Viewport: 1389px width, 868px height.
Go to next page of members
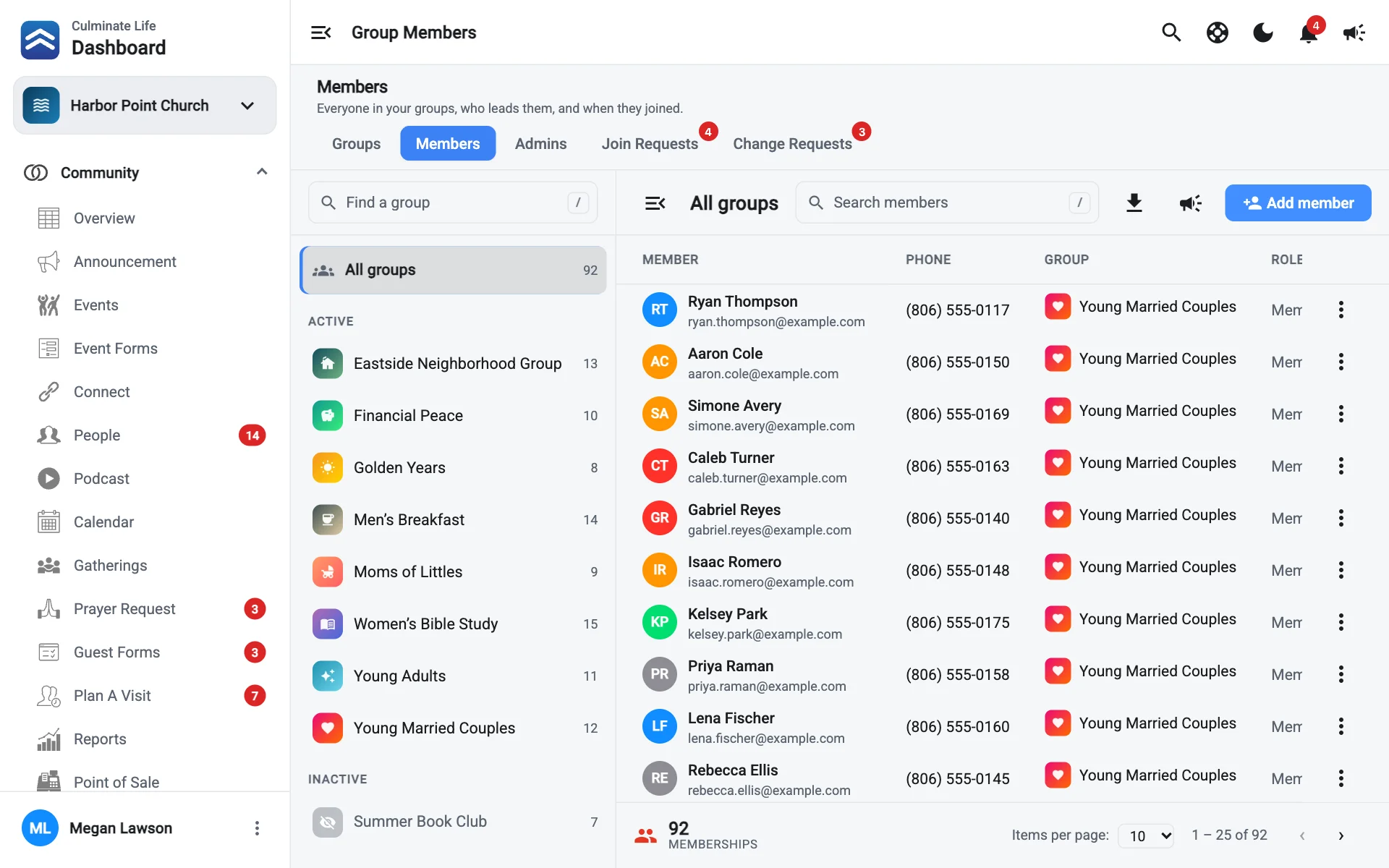tap(1341, 835)
